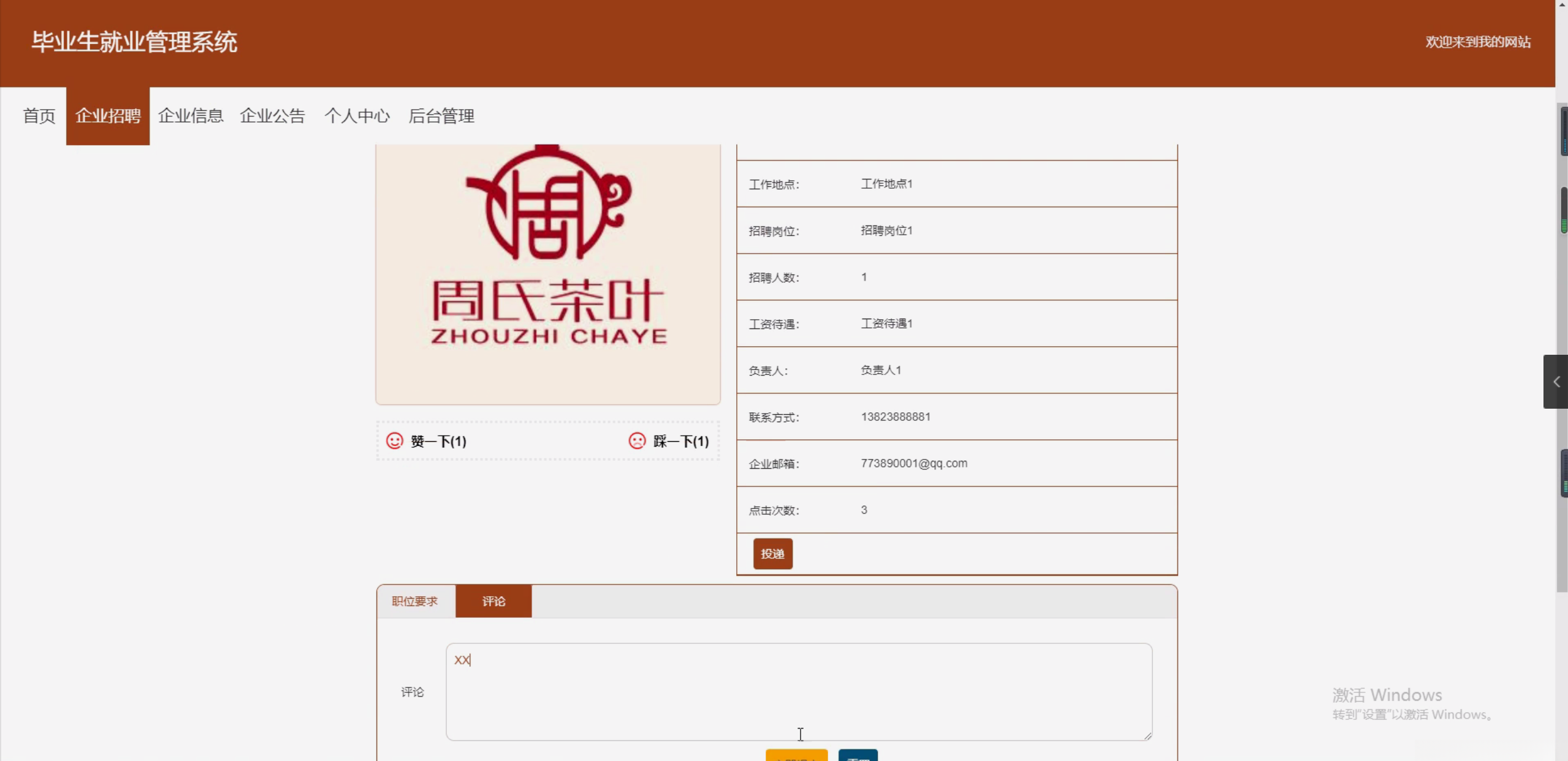This screenshot has width=1568, height=761.
Task: Go to 企业信息 in navigation
Action: coord(191,116)
